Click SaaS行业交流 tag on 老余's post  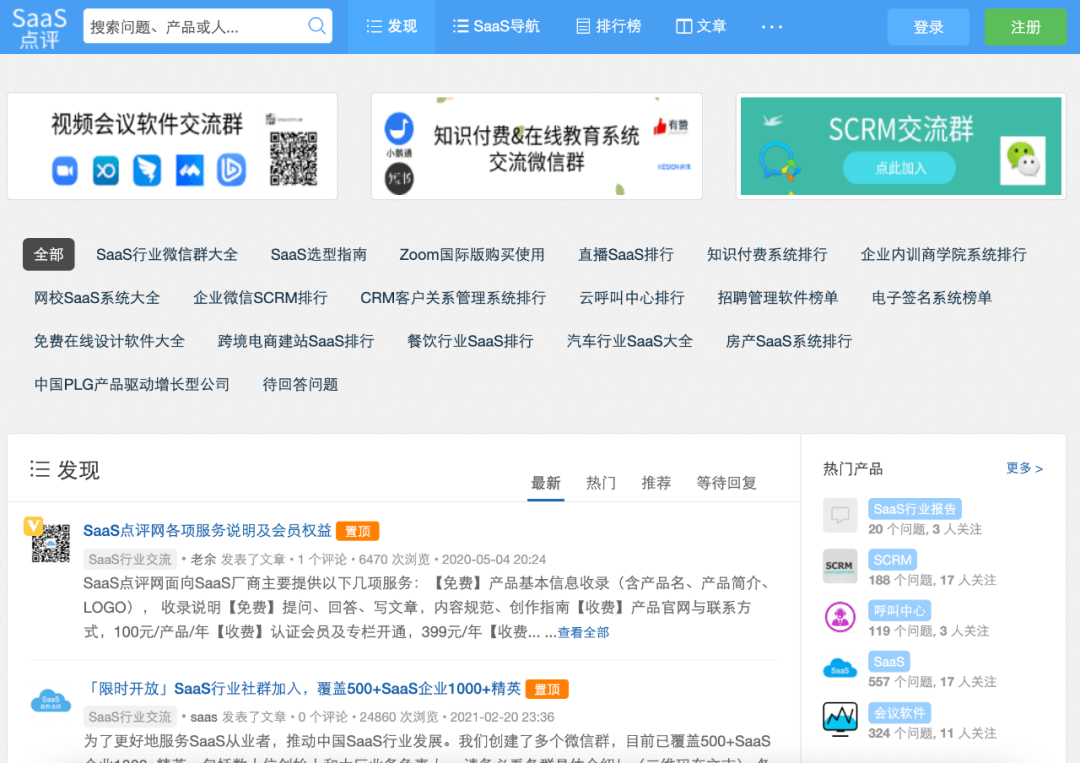(x=130, y=559)
